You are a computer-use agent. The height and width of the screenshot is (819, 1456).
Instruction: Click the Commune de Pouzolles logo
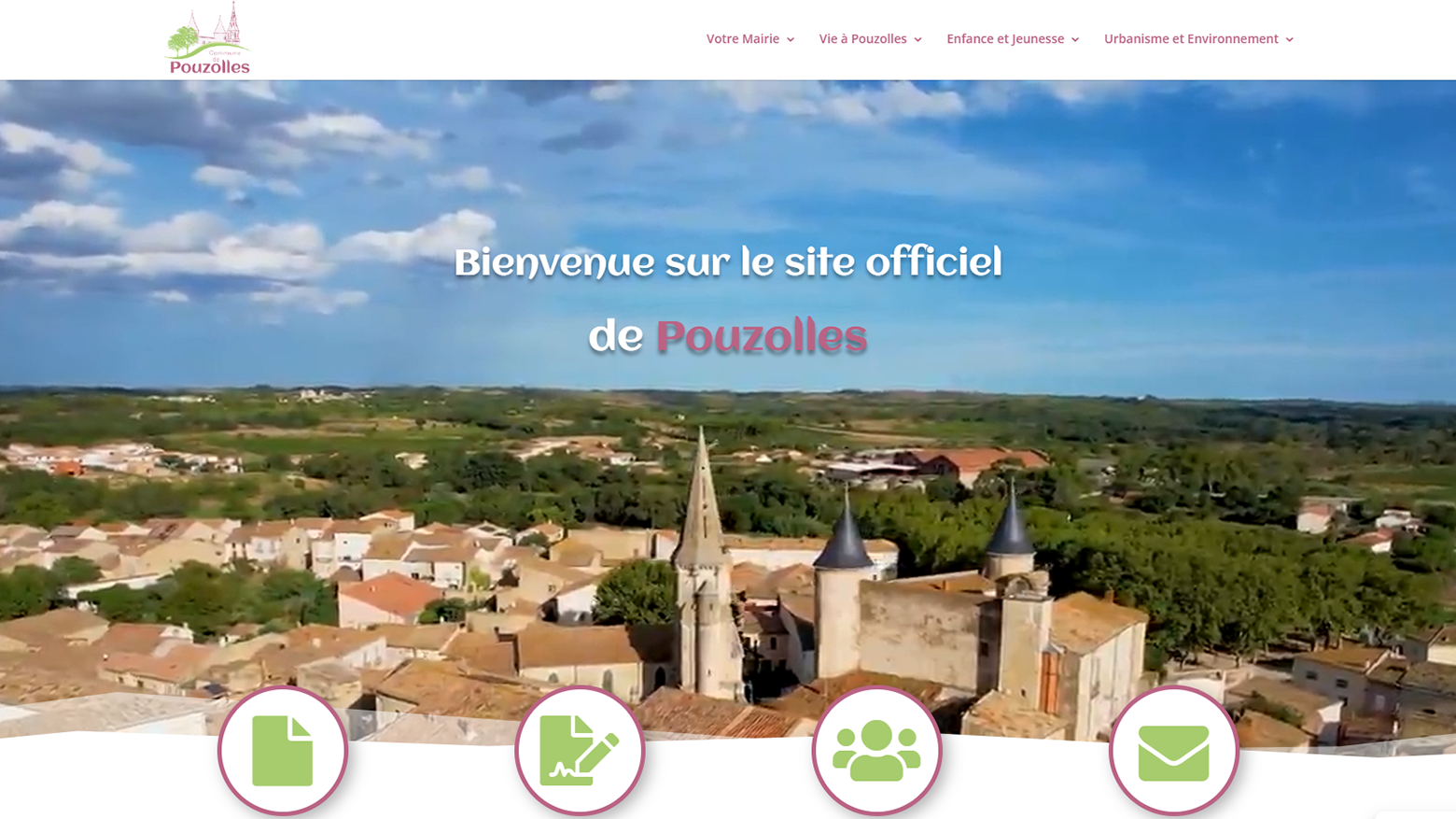click(207, 38)
